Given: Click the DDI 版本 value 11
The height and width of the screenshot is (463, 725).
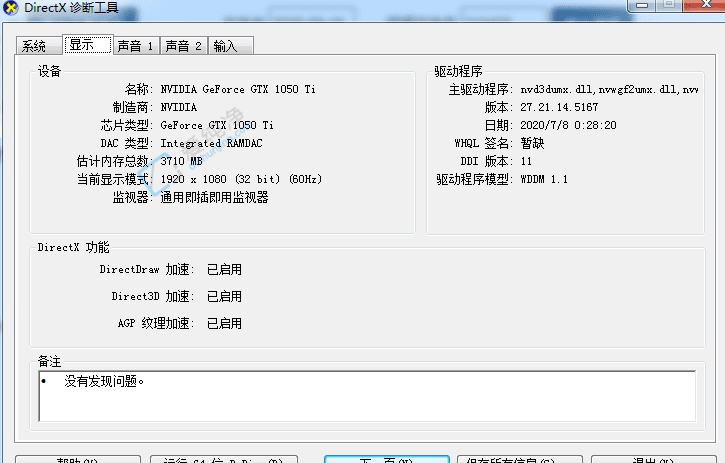Looking at the screenshot, I should (x=526, y=161).
